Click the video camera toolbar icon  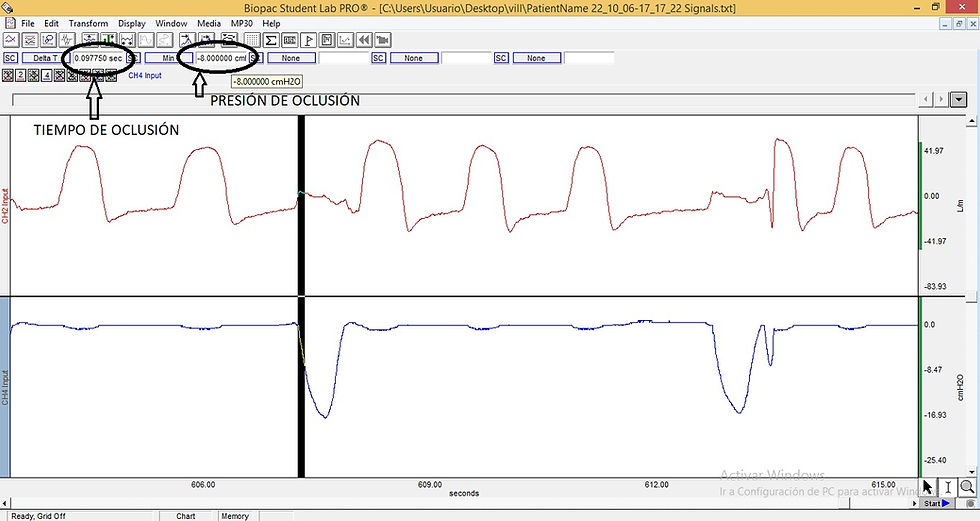(382, 40)
